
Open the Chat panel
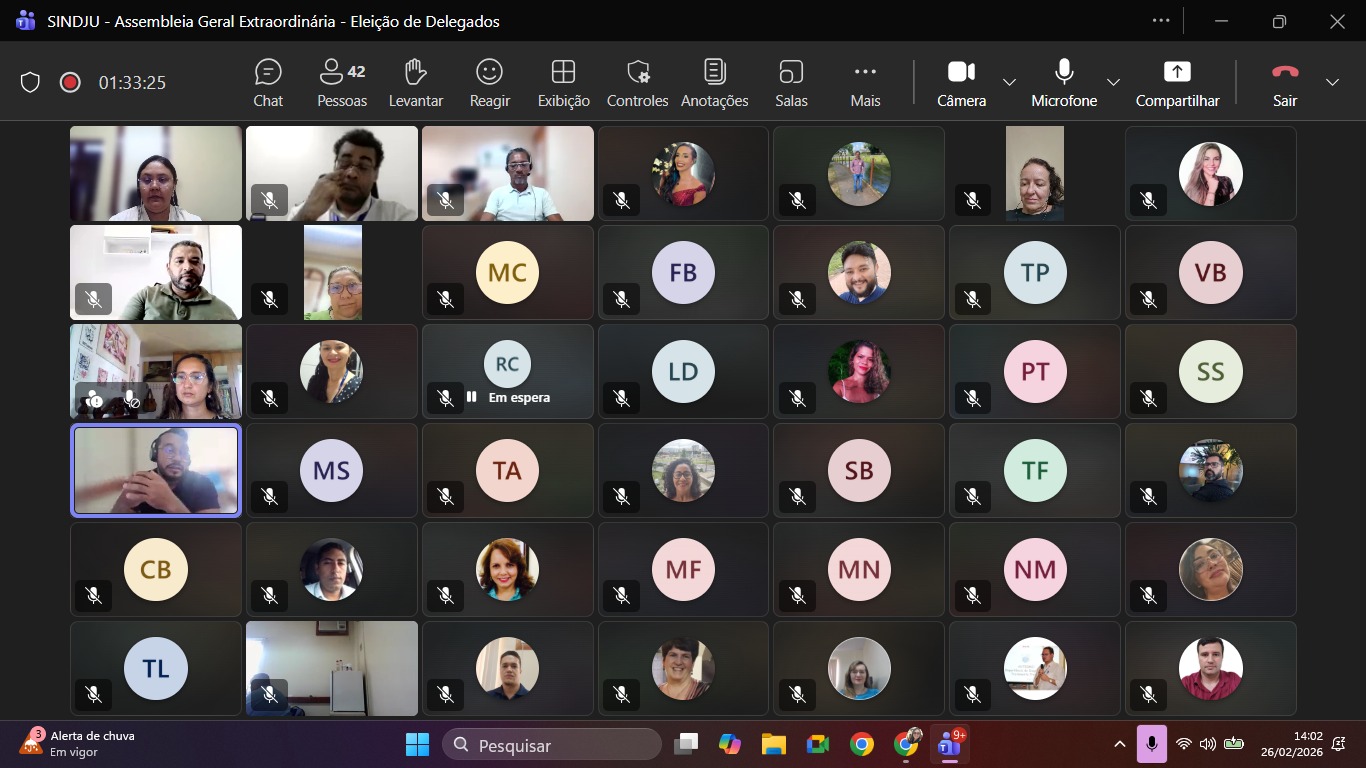click(x=268, y=83)
